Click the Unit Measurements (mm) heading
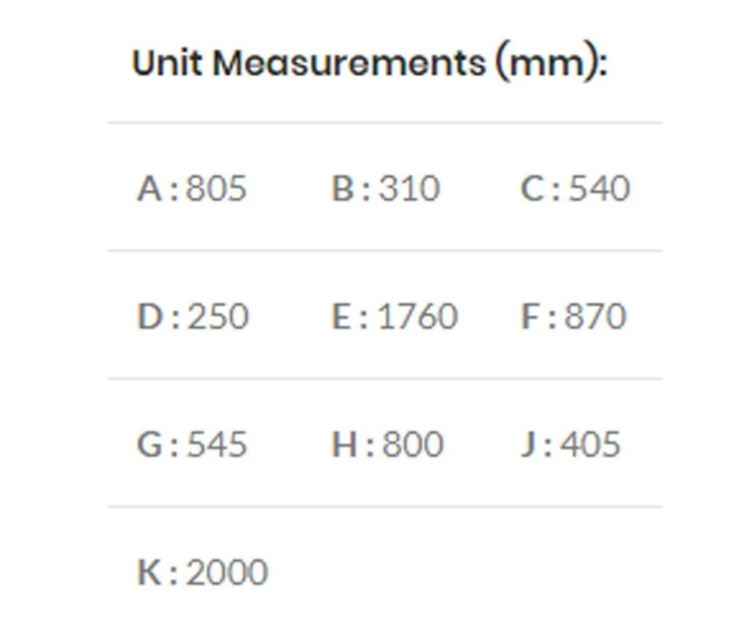The image size is (752, 631). [x=369, y=64]
